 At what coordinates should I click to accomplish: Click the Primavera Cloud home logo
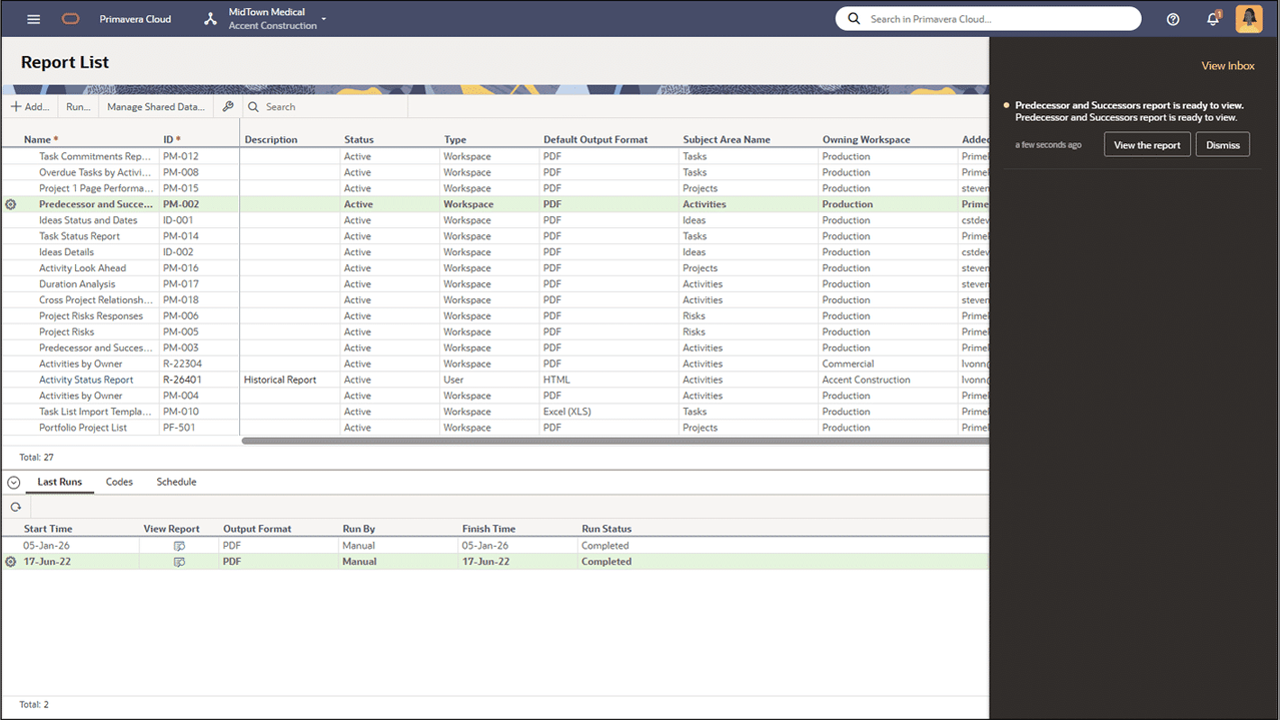(70, 17)
